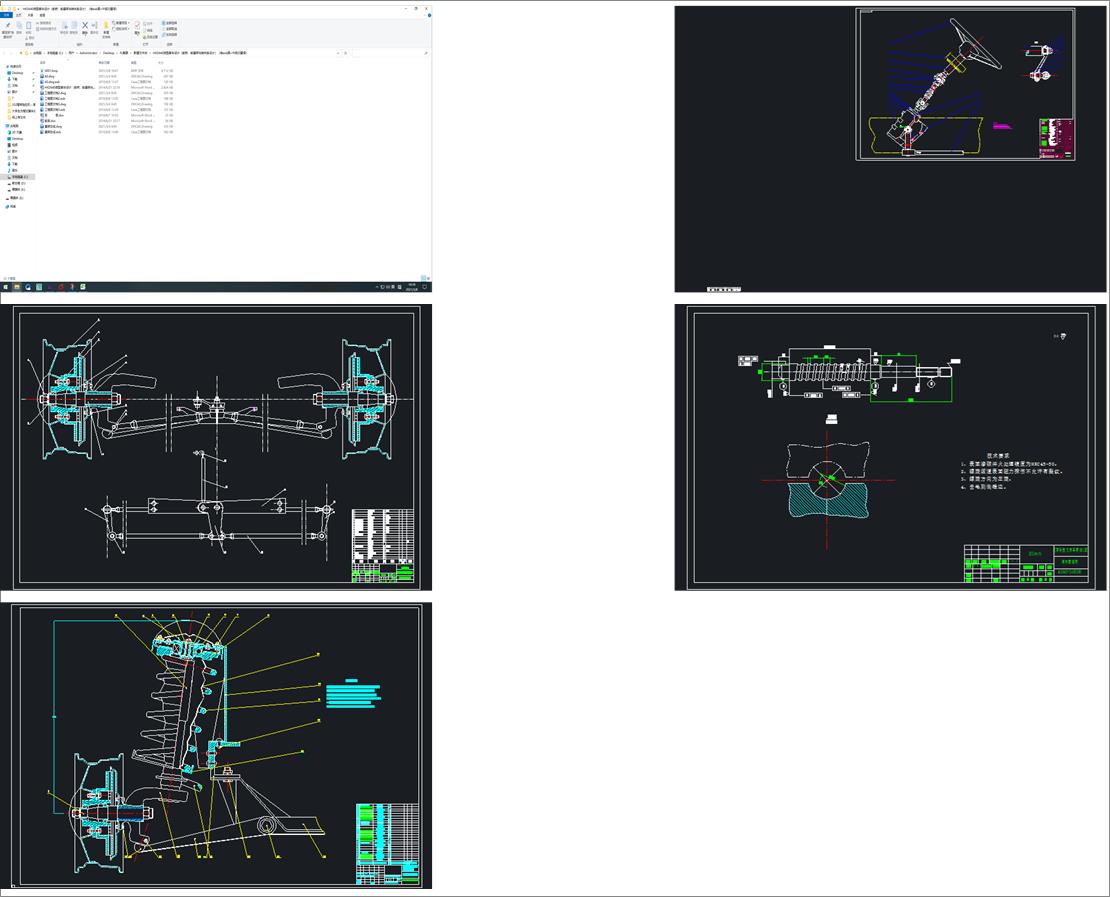Click the Copy to icon in ribbon
The height and width of the screenshot is (897, 1110).
coord(74,25)
